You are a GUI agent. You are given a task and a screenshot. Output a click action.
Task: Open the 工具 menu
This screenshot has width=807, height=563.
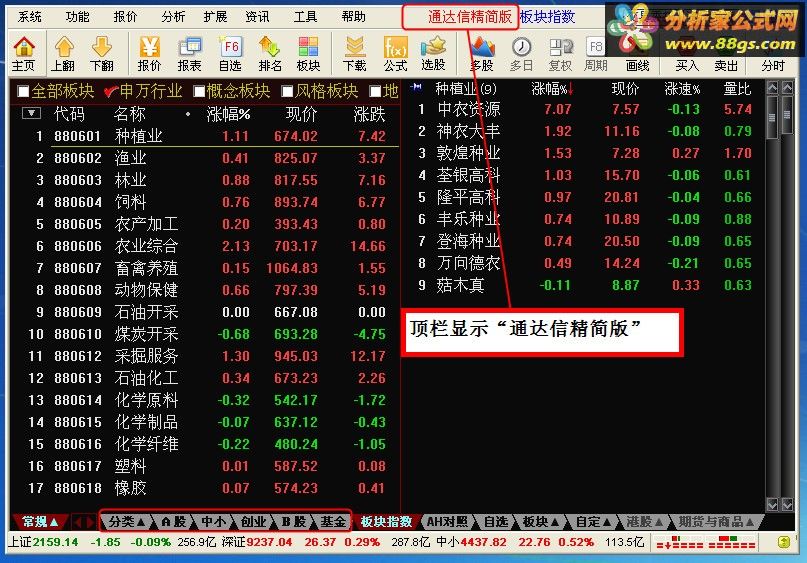point(305,17)
